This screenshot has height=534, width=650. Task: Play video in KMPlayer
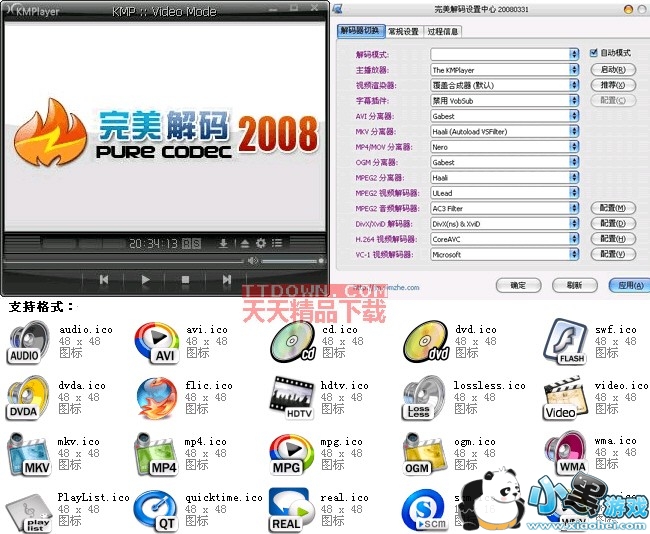(145, 280)
